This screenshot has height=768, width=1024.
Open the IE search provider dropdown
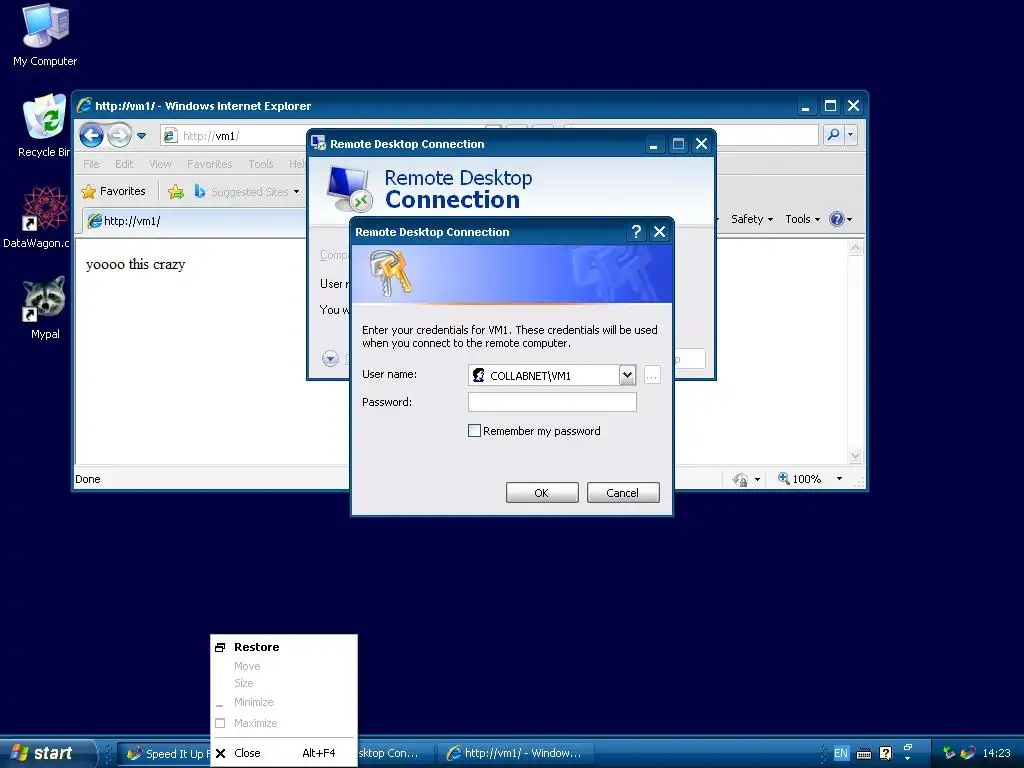(x=850, y=135)
